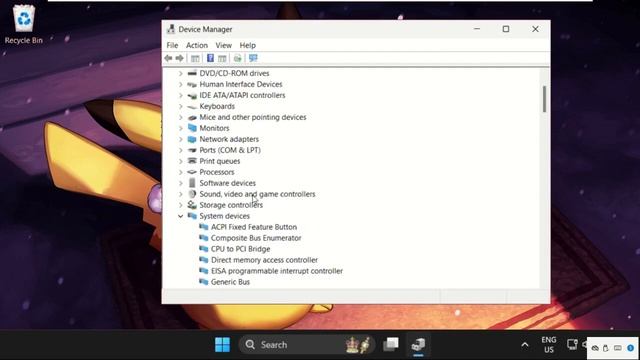Click the taskbar Search box
This screenshot has height=360, width=640.
tap(306, 345)
